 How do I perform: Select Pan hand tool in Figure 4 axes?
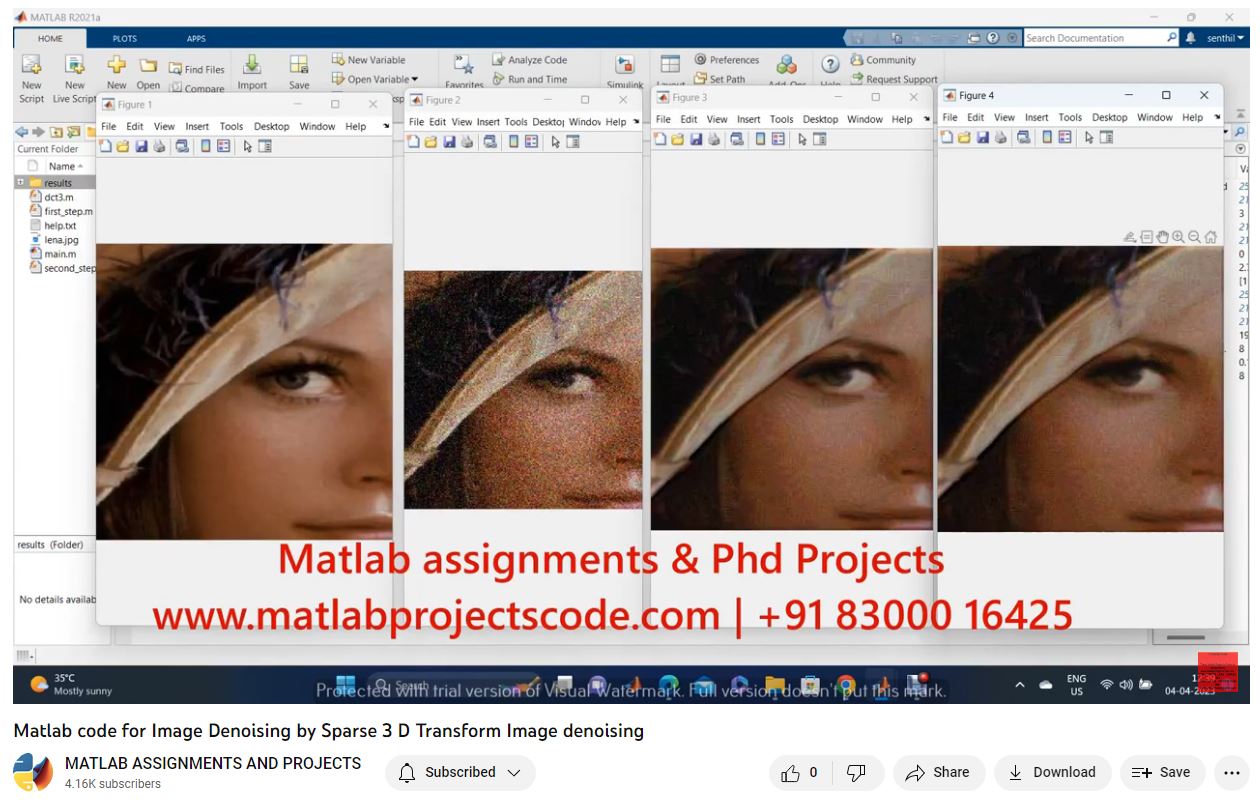coord(1162,237)
